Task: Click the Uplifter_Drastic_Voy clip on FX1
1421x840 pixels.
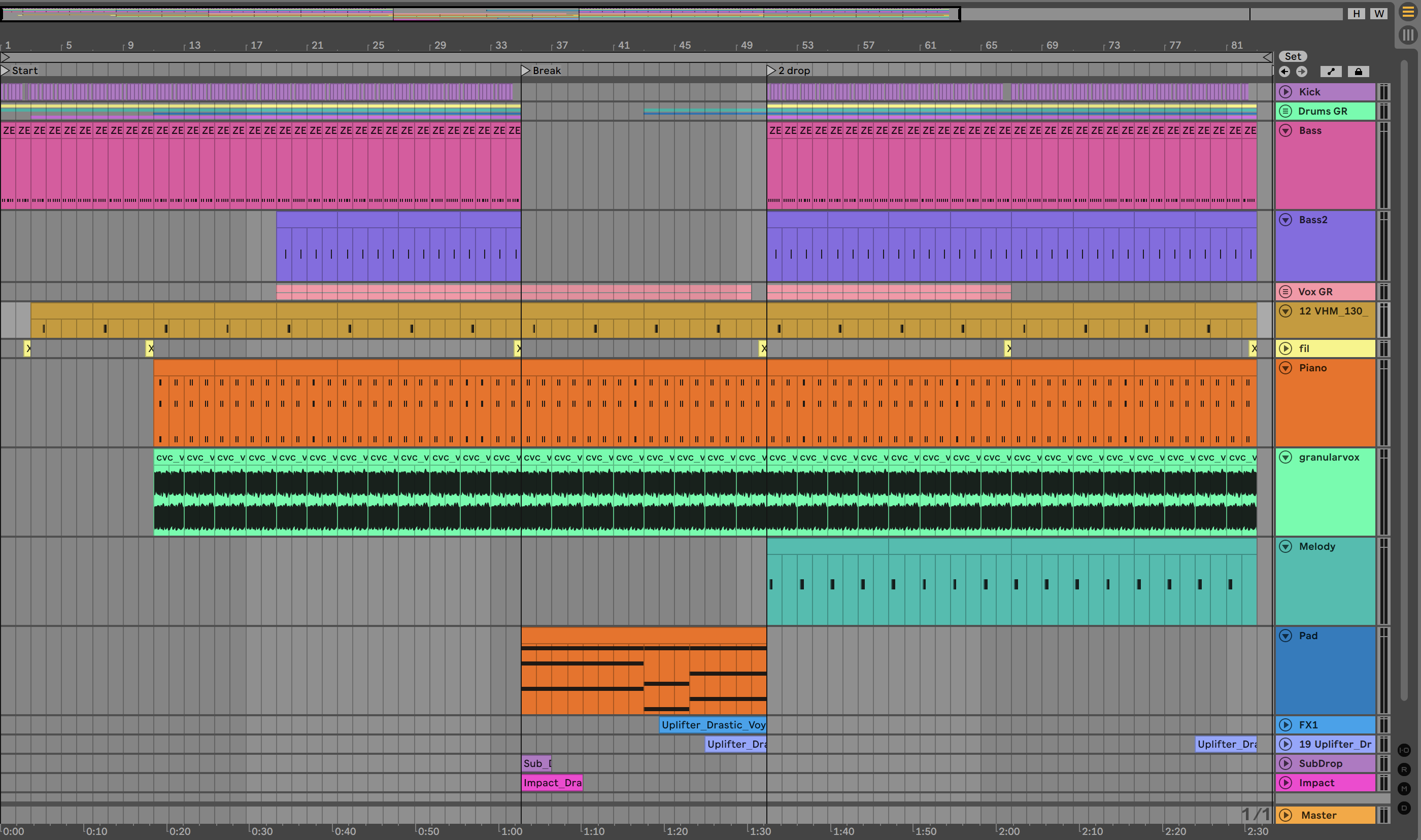Action: 712,724
